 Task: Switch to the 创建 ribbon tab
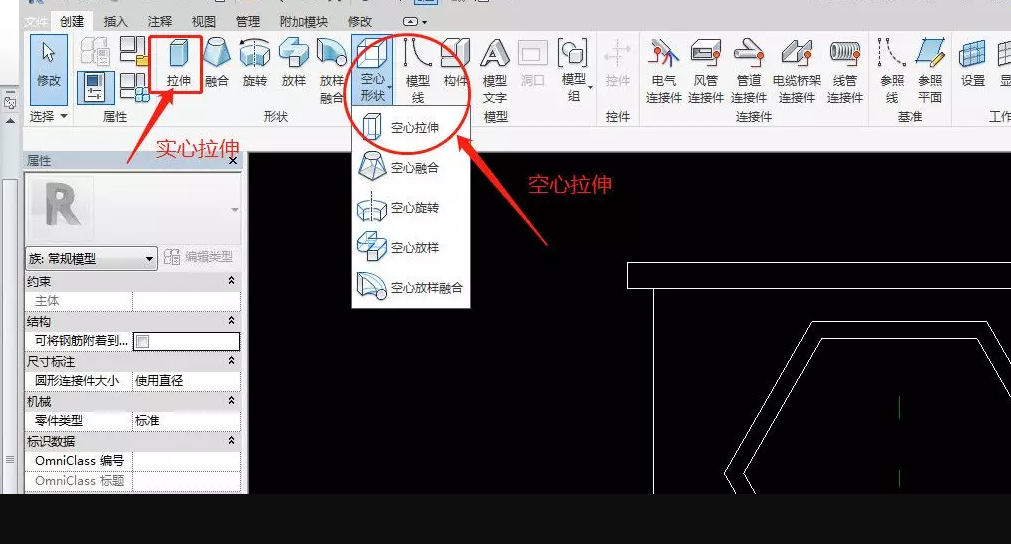tap(72, 21)
